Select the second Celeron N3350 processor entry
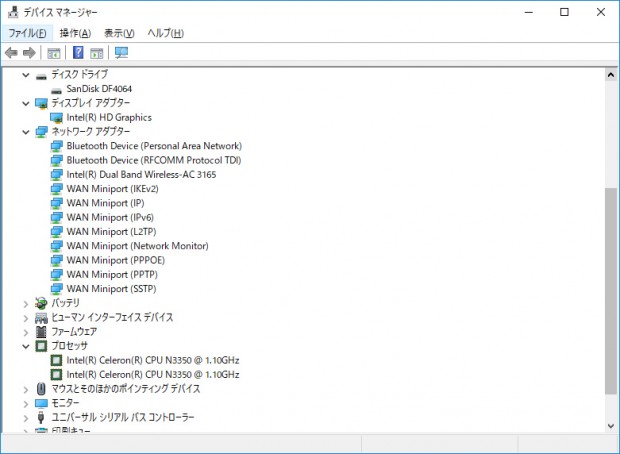The image size is (620, 454). pos(153,375)
